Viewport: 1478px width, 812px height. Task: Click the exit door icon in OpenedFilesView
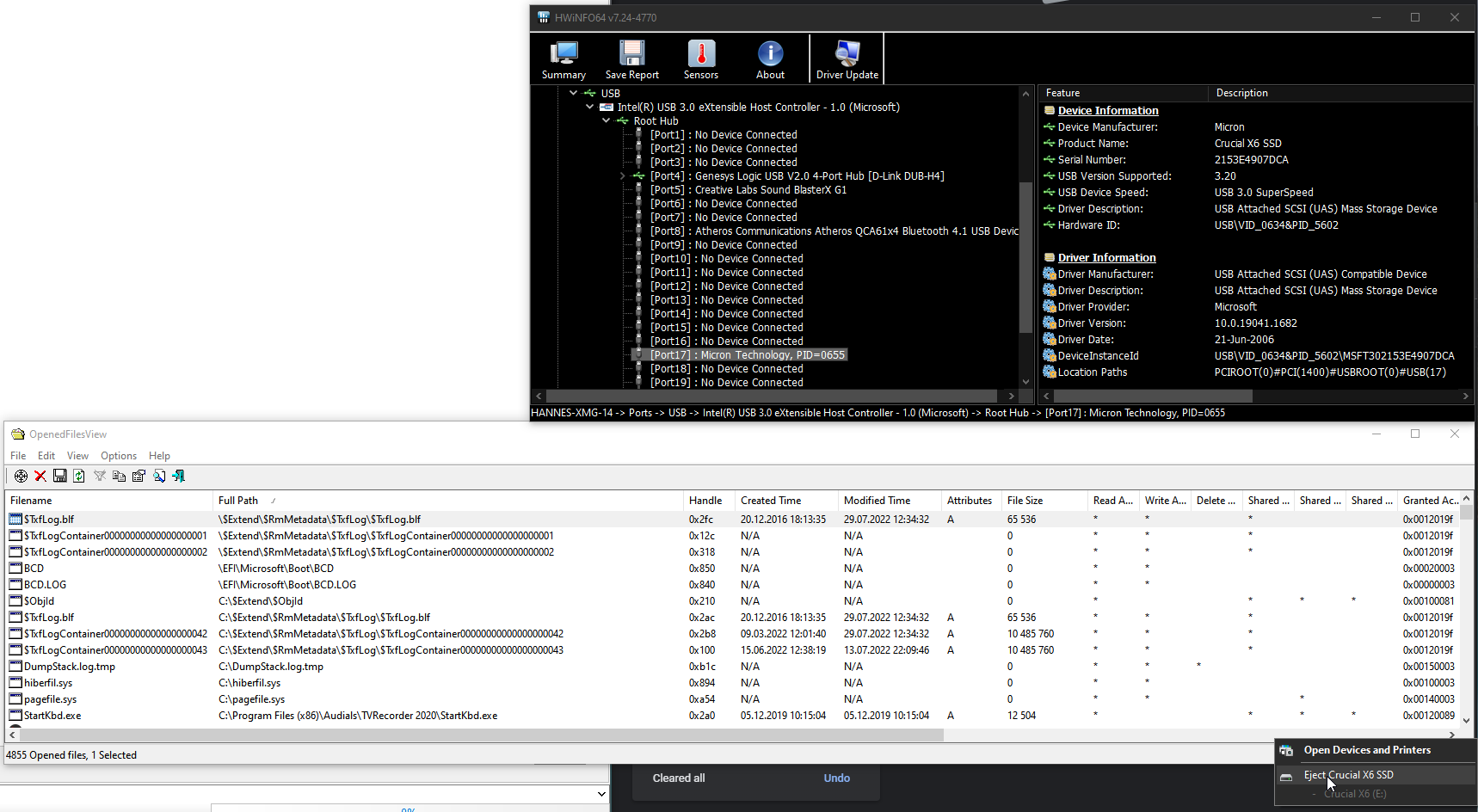(179, 476)
